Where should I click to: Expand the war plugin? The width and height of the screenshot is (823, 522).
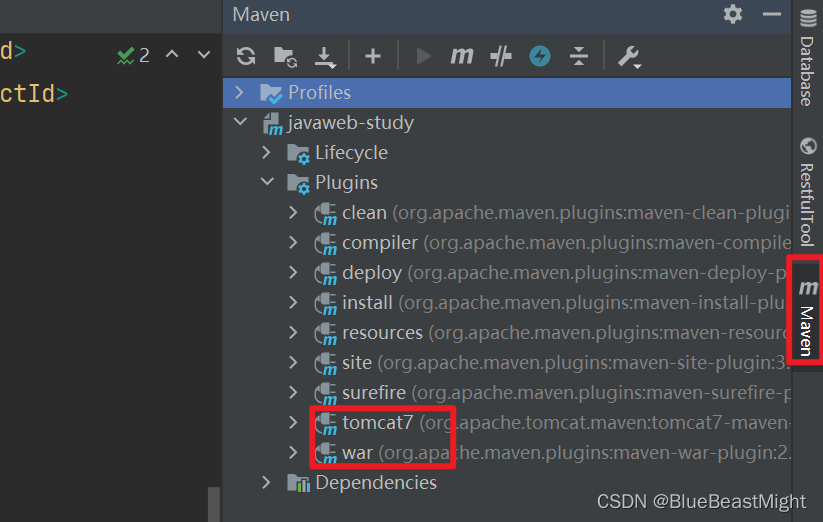point(293,452)
